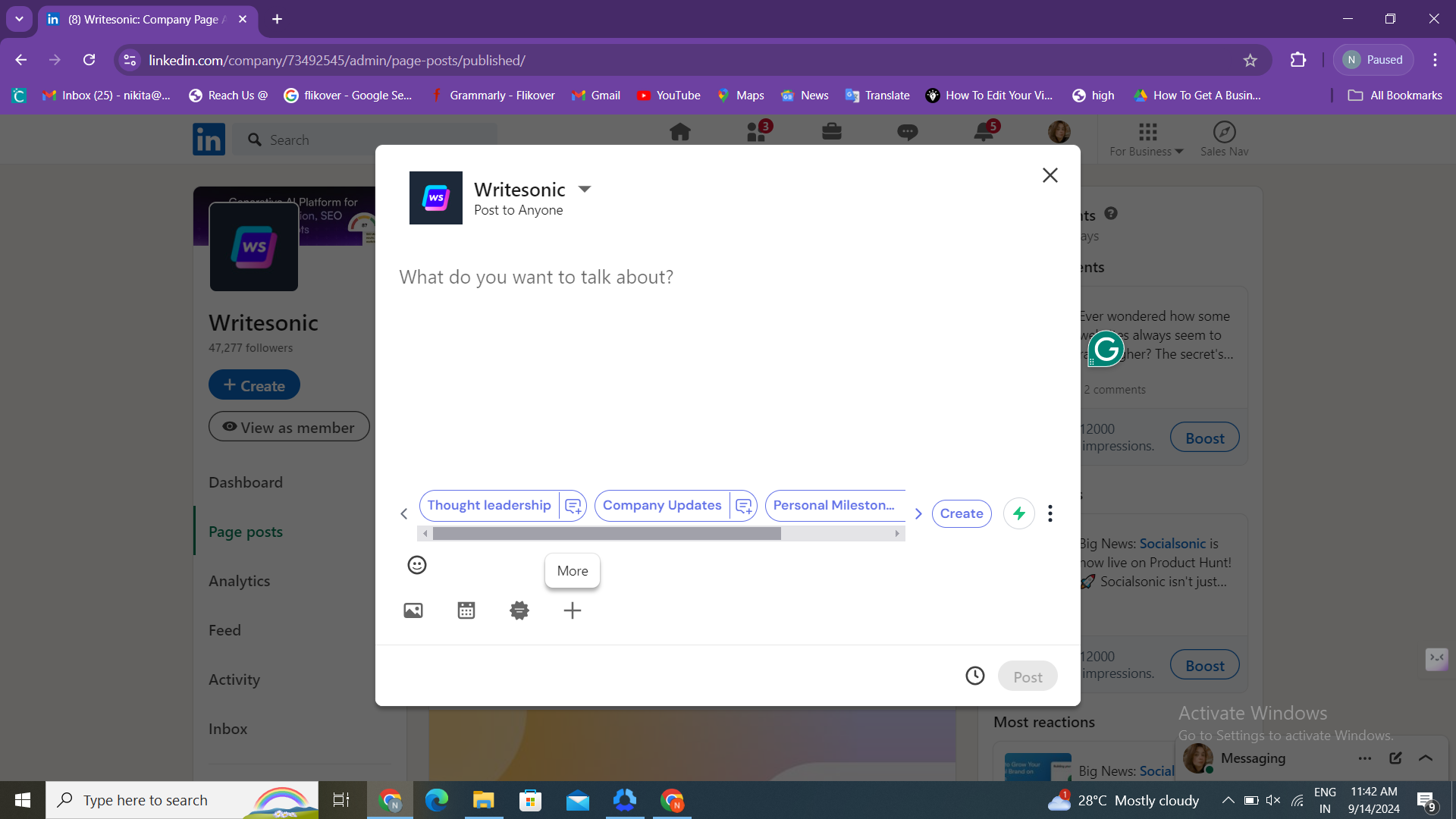Image resolution: width=1456 pixels, height=819 pixels.
Task: Schedule post using clock icon
Action: coord(975,676)
